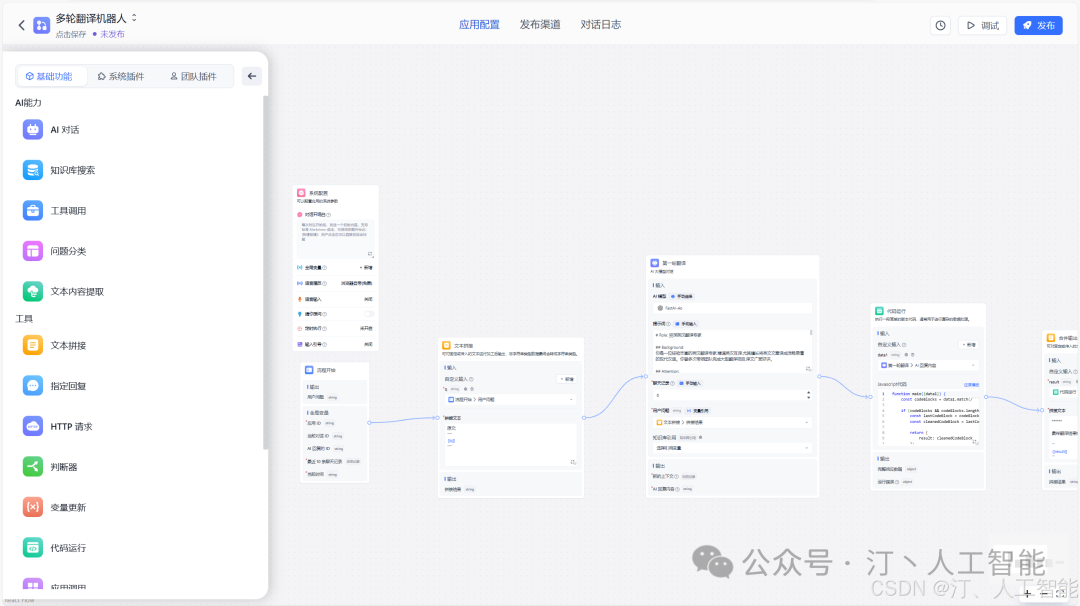Click the 调试 button
The image size is (1080, 606).
(x=983, y=25)
